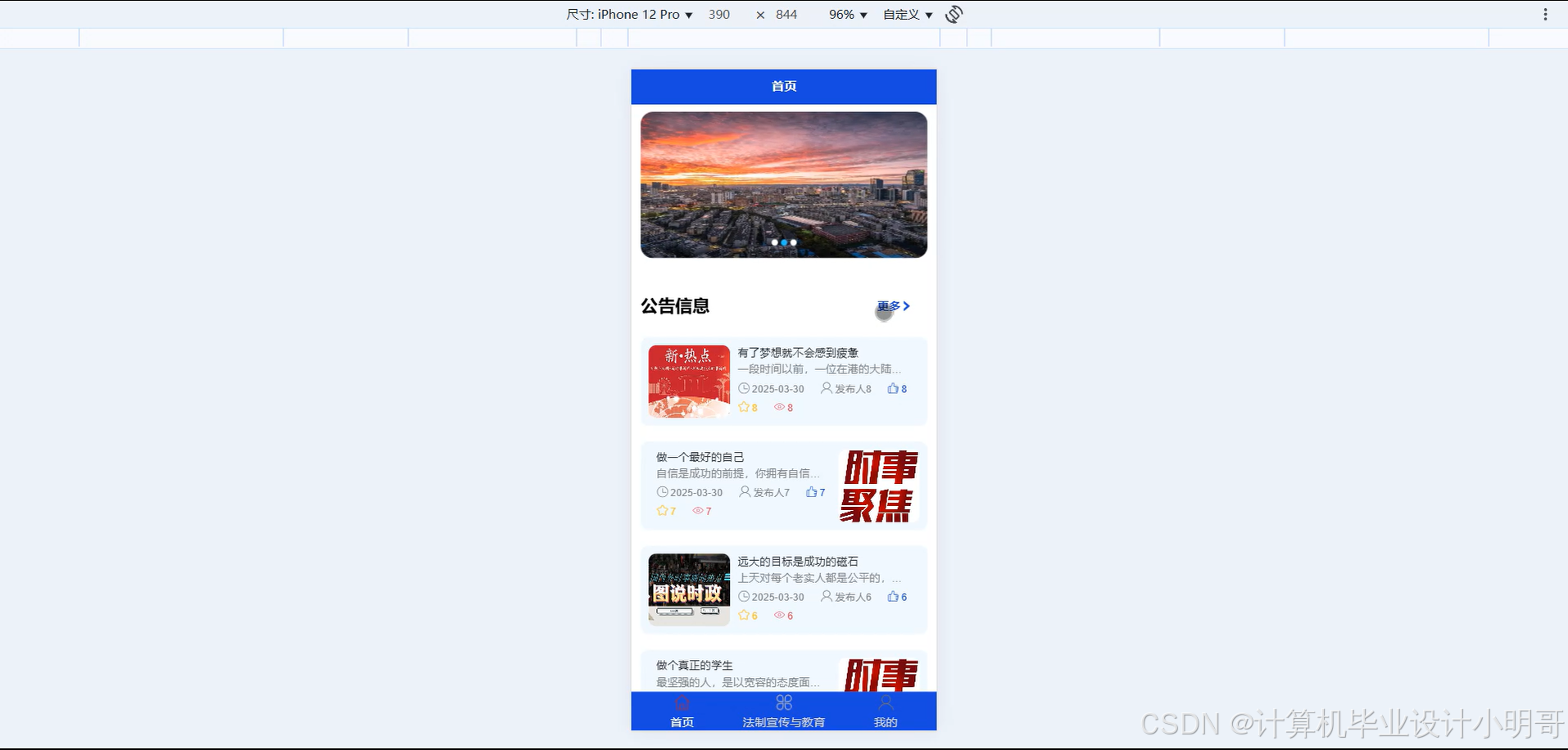Click the person icon above 我的
1568x750 pixels.
click(x=885, y=702)
